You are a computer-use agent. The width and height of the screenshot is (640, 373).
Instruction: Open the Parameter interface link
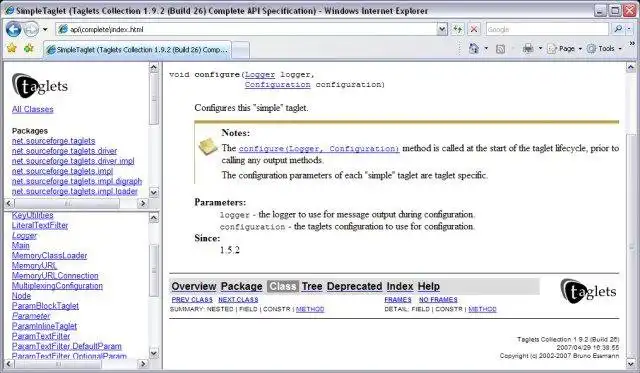click(x=31, y=316)
